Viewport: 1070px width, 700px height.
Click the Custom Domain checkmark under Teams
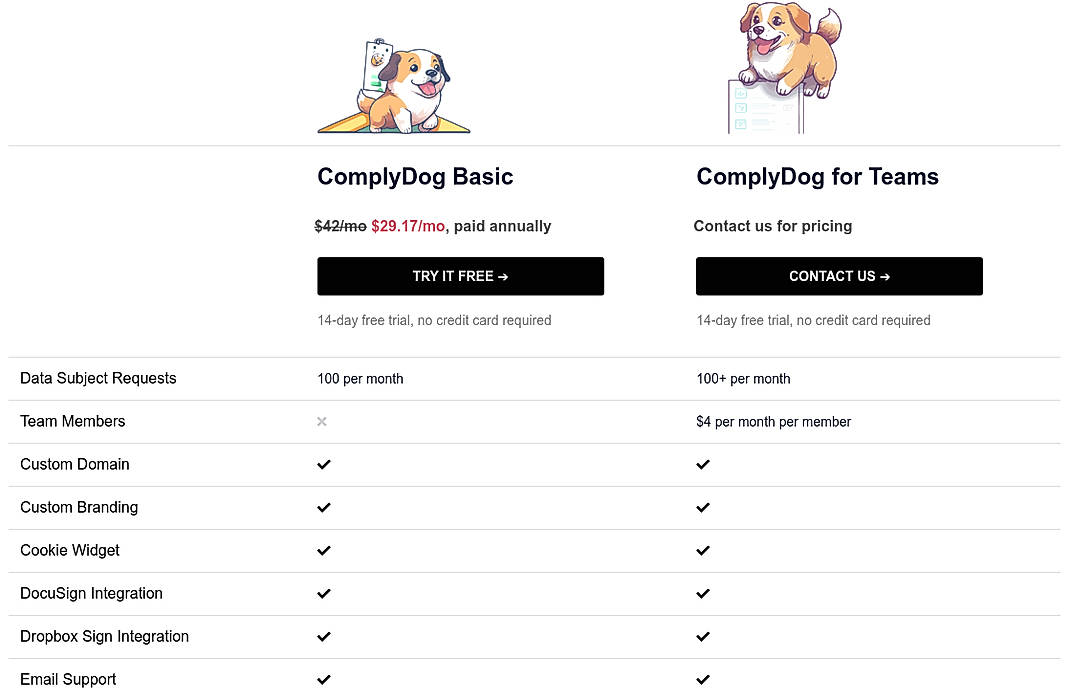tap(703, 464)
